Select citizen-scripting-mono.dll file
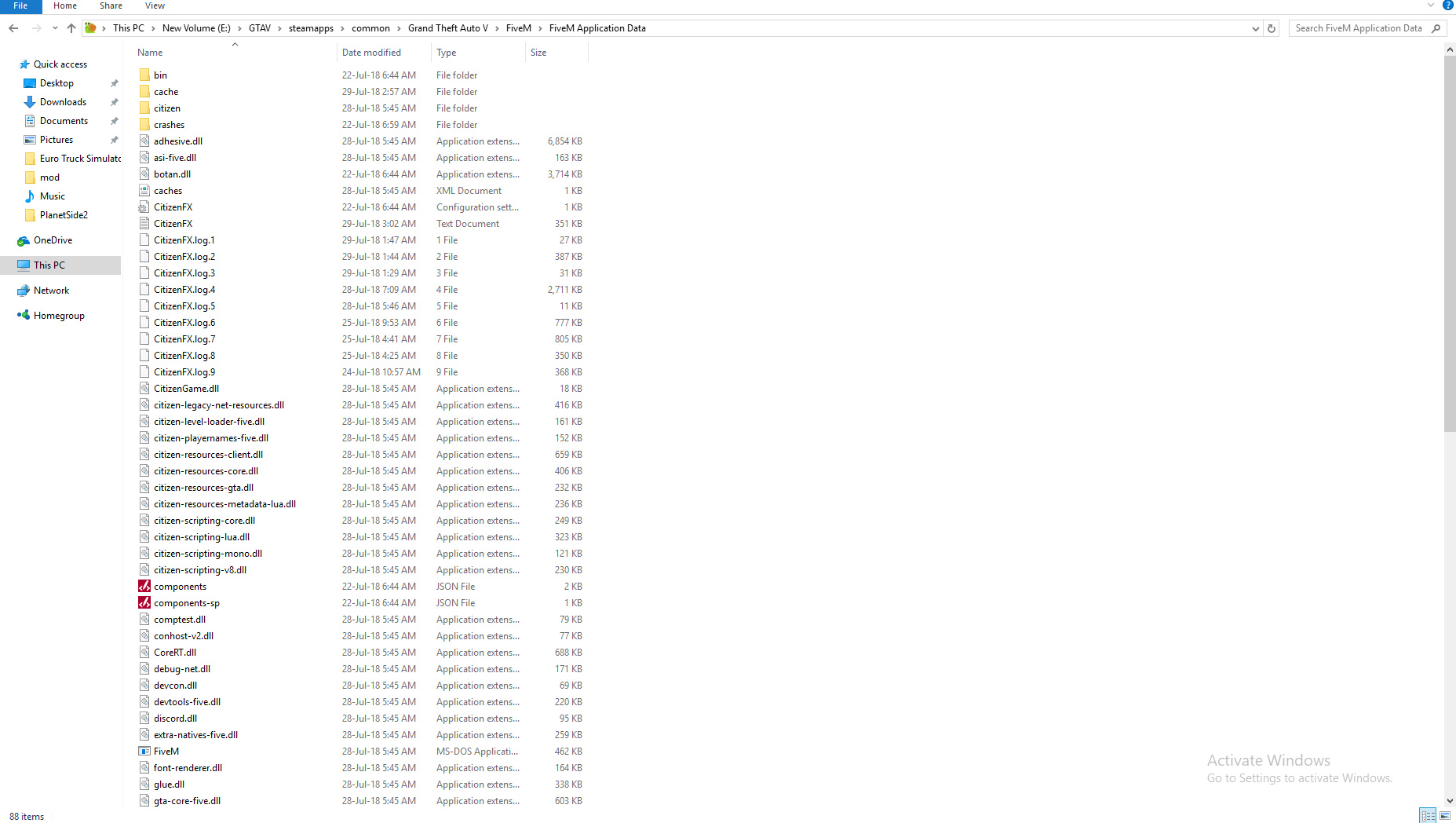The height and width of the screenshot is (823, 1456). [x=208, y=554]
